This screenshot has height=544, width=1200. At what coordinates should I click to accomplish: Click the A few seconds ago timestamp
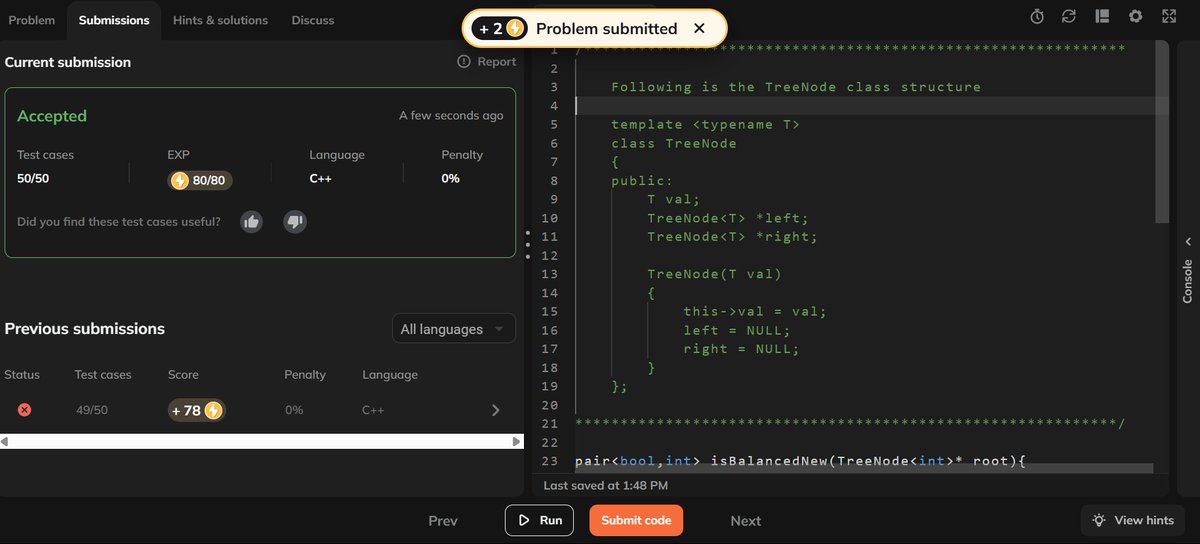click(451, 116)
